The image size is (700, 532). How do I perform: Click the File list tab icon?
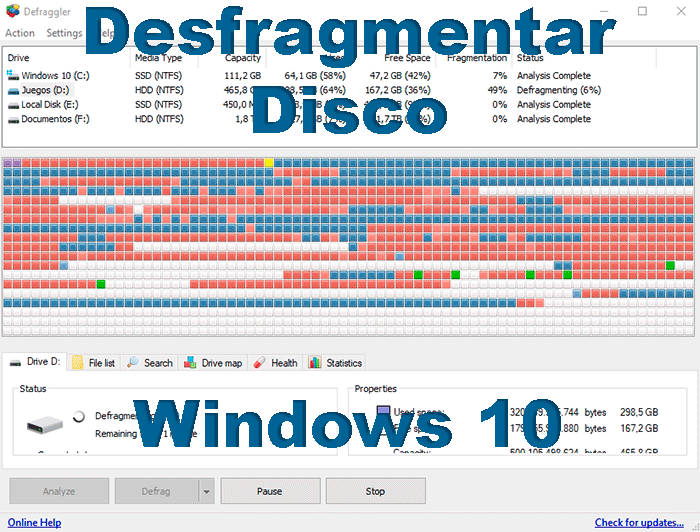click(x=77, y=363)
